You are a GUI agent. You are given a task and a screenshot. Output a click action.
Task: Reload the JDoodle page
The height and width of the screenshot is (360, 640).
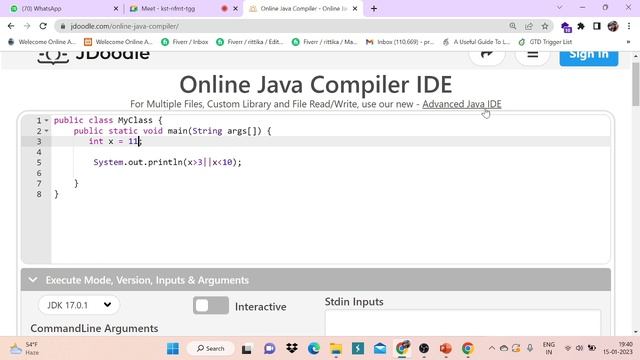point(43,26)
